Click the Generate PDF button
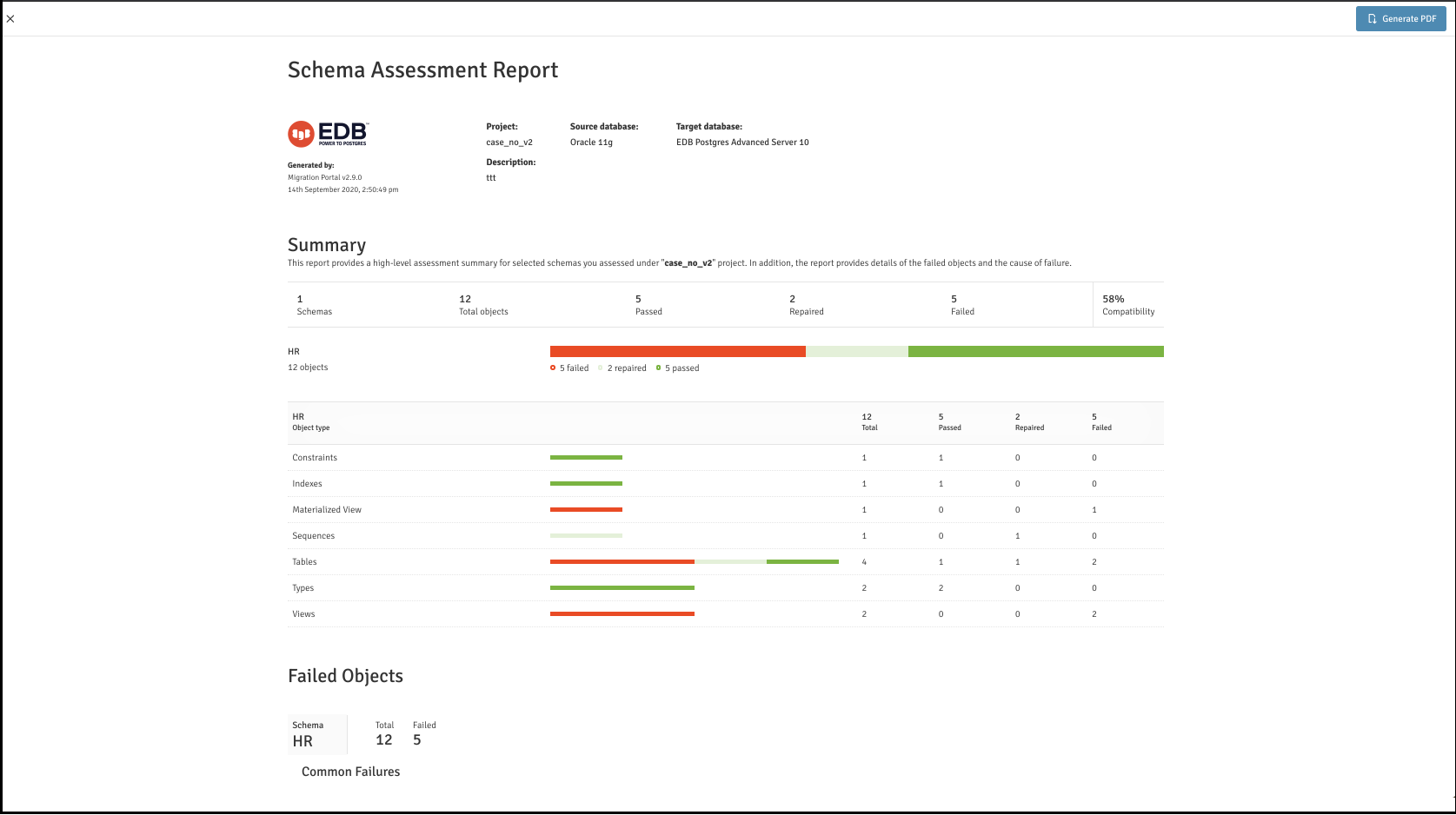 pos(1400,19)
